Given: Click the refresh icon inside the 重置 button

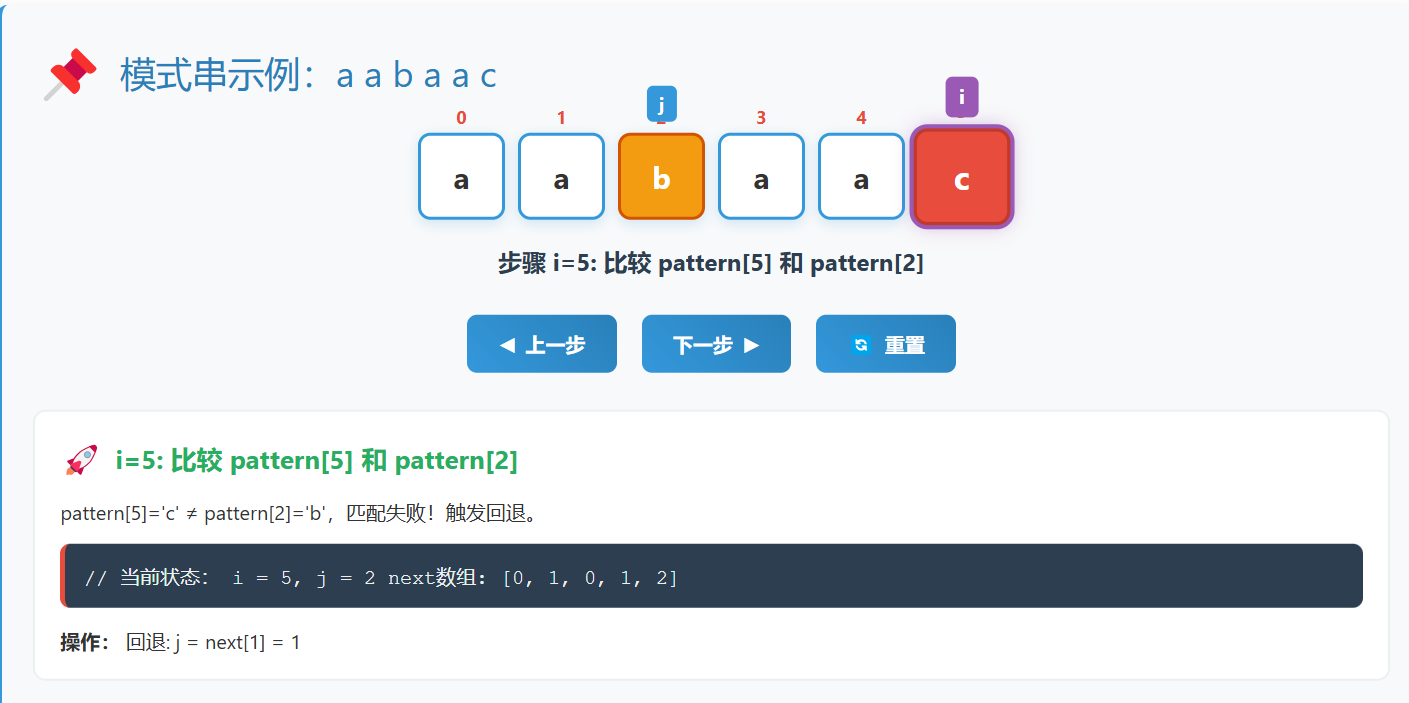Looking at the screenshot, I should tap(860, 343).
